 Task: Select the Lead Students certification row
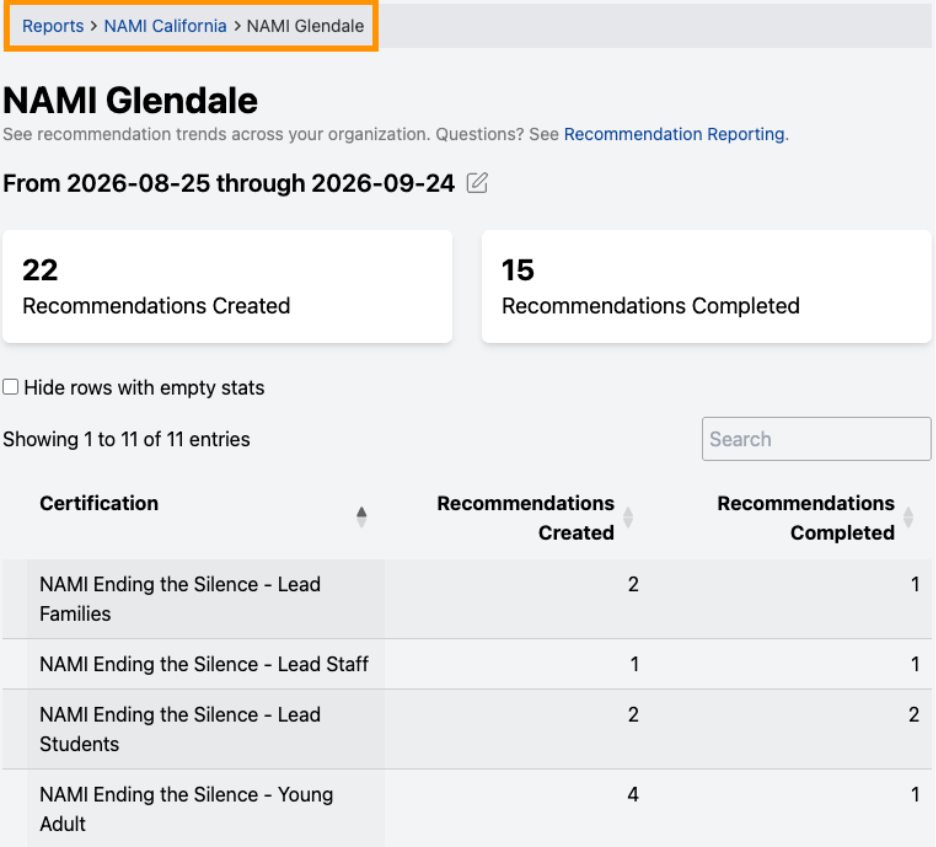[467, 729]
